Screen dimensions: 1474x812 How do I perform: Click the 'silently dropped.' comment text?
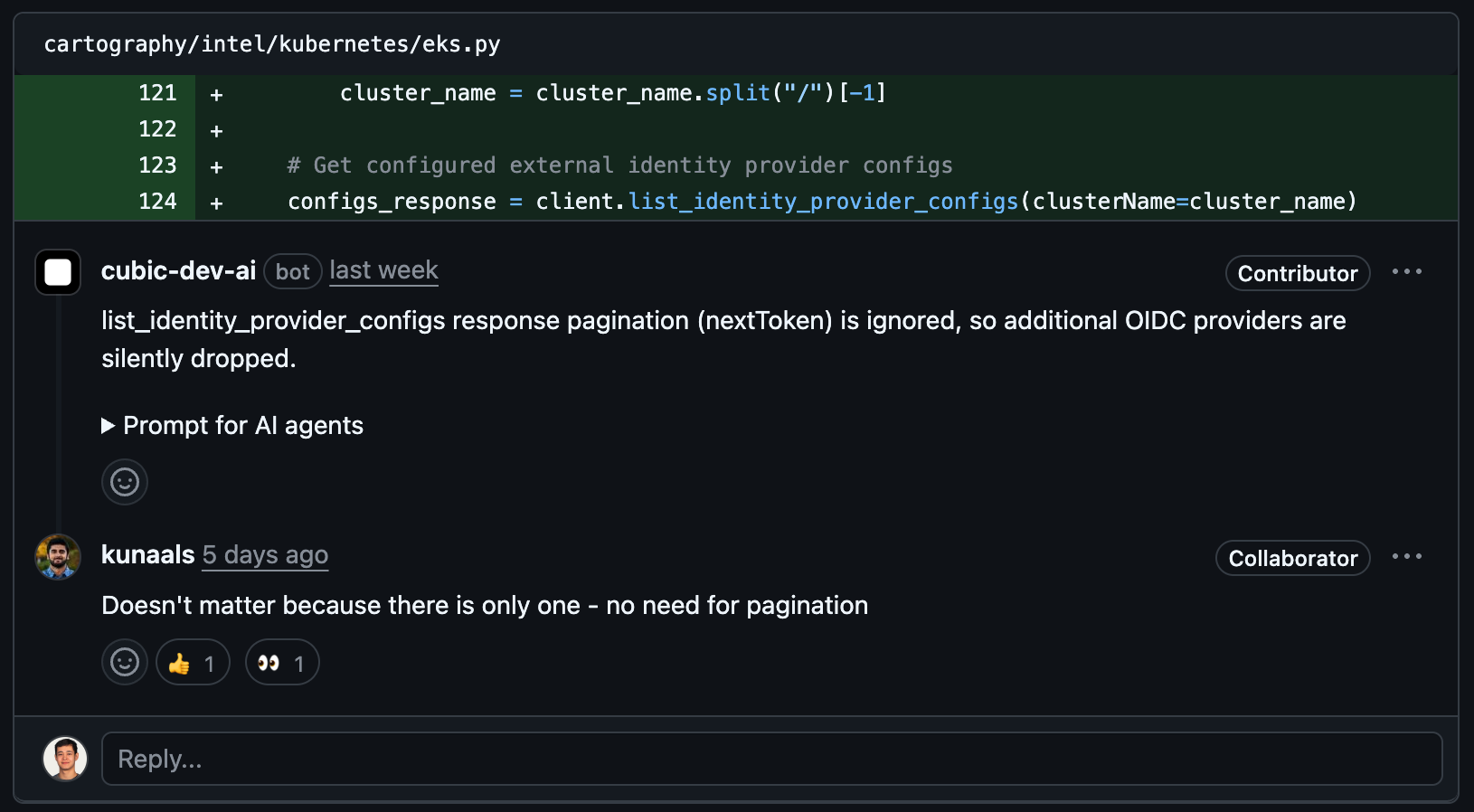click(x=199, y=359)
